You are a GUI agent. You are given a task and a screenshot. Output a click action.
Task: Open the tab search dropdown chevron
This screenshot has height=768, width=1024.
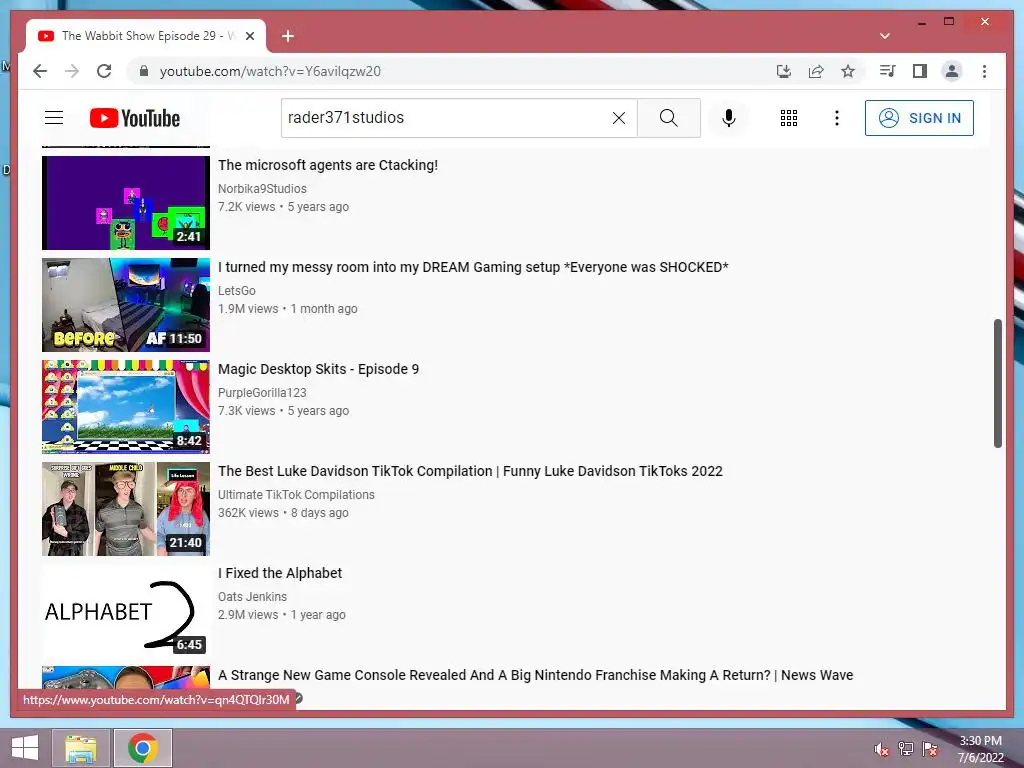click(885, 36)
